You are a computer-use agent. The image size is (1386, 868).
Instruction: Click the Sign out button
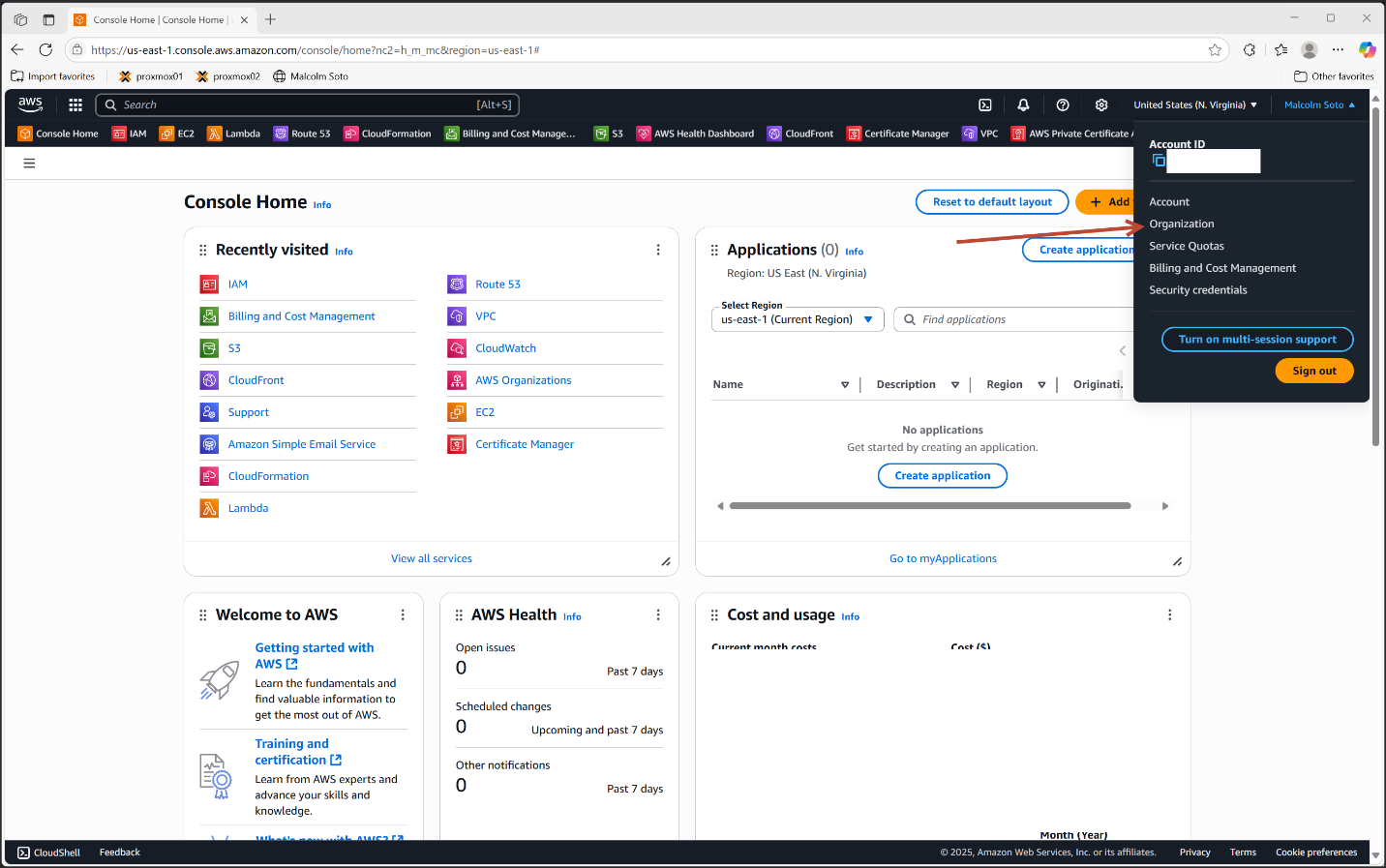[1313, 371]
